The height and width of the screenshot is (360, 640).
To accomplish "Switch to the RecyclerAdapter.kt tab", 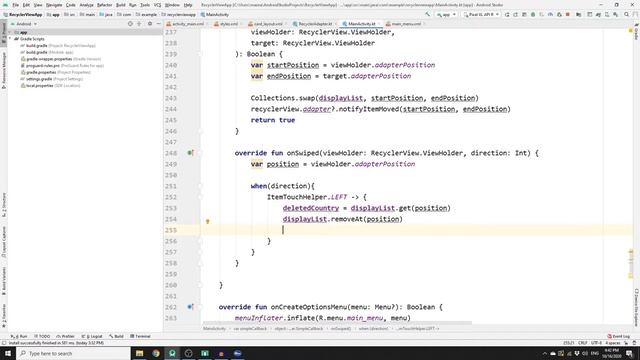I will pyautogui.click(x=315, y=24).
